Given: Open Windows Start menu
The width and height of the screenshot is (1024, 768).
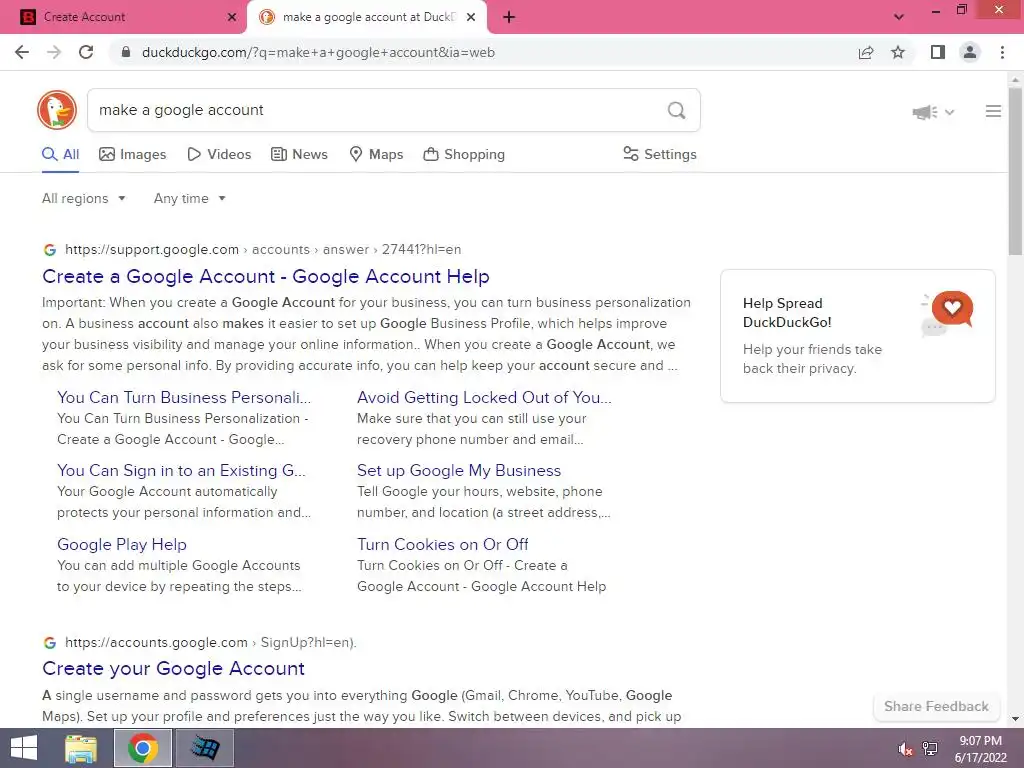Looking at the screenshot, I should pyautogui.click(x=24, y=748).
